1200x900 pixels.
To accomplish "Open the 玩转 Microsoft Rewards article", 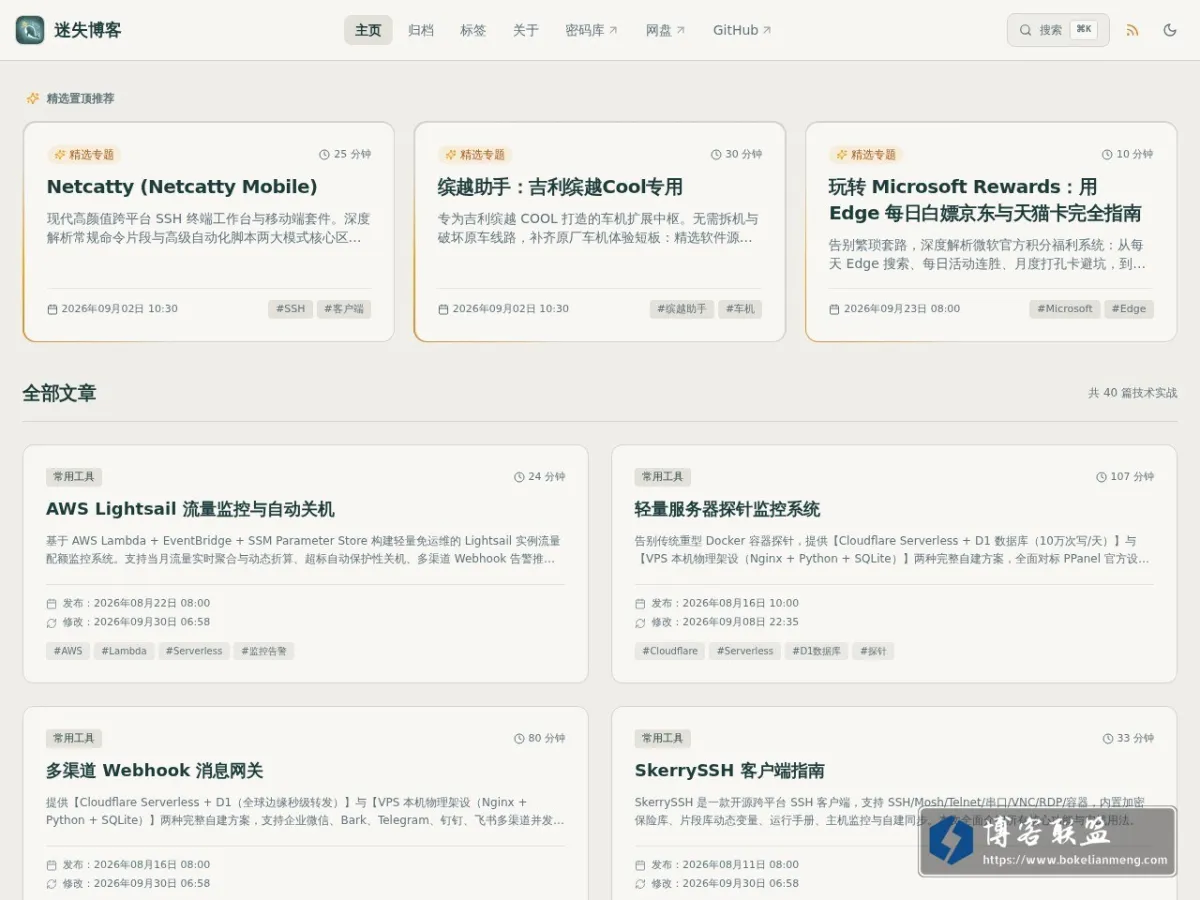I will pos(985,200).
